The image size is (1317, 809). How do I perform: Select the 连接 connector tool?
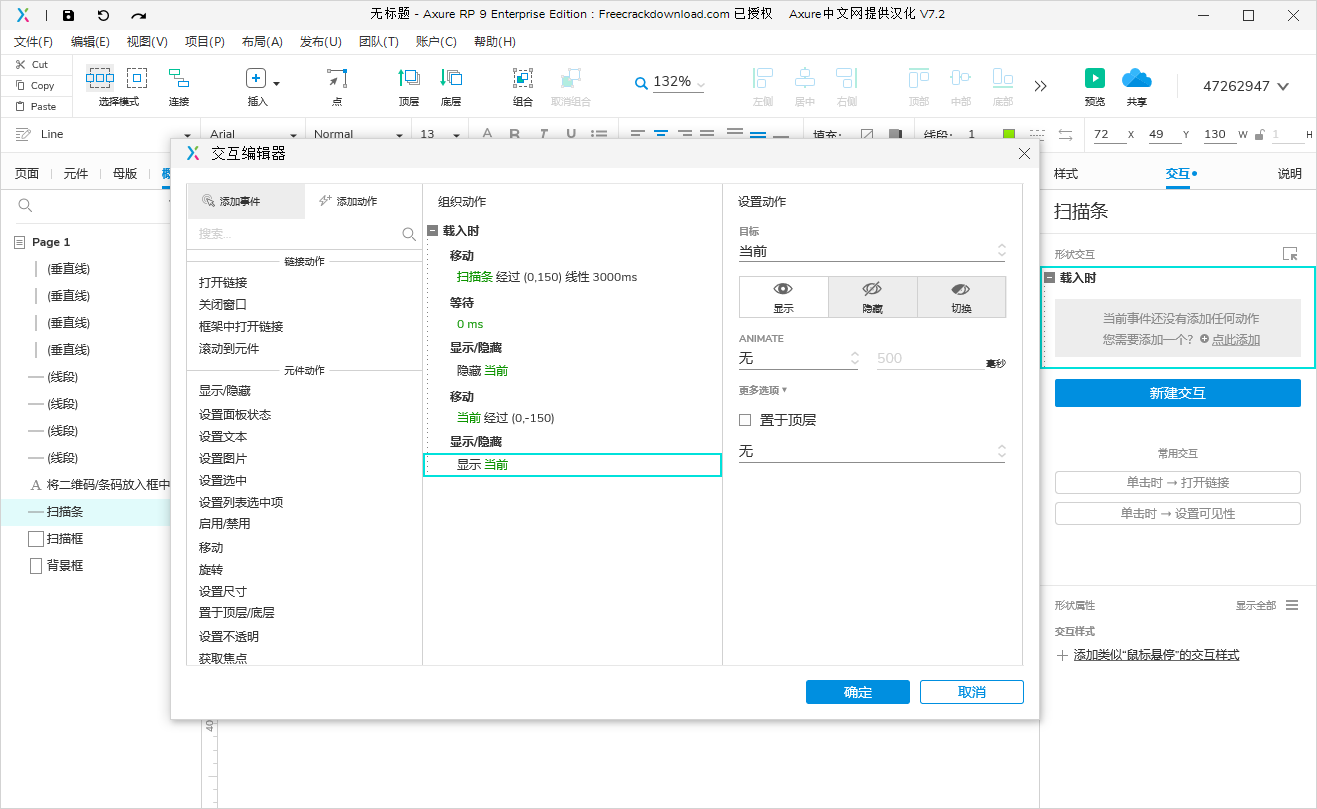tap(179, 78)
